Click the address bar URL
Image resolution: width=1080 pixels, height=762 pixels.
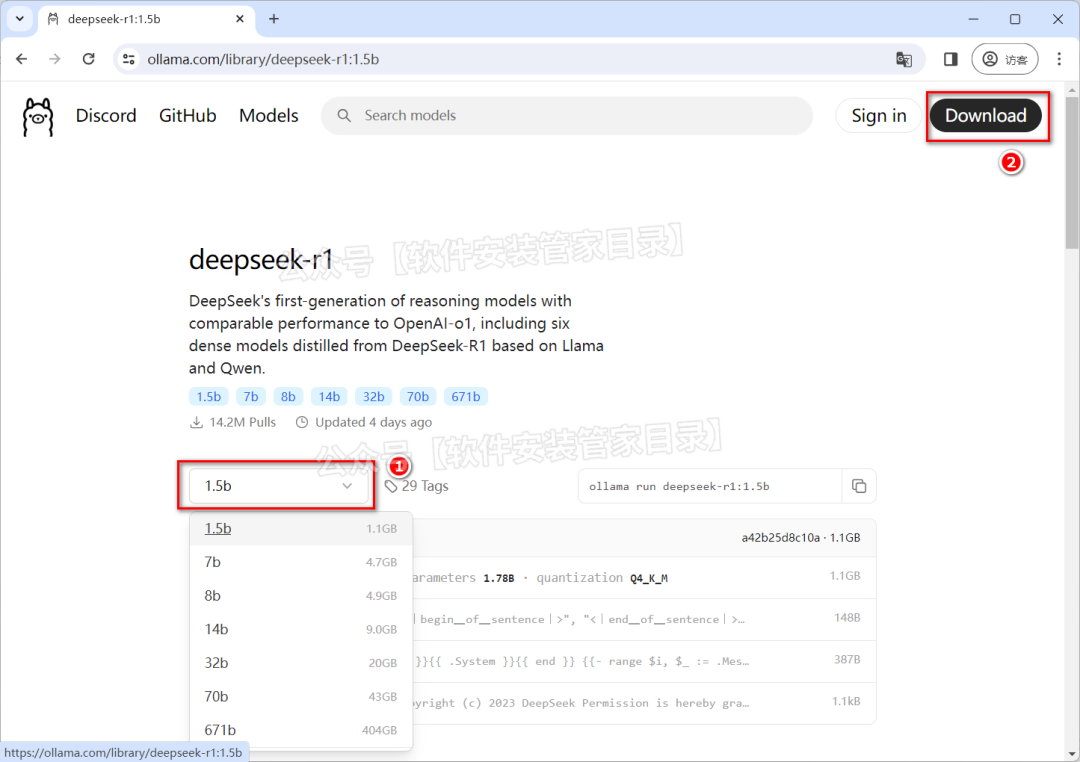263,59
